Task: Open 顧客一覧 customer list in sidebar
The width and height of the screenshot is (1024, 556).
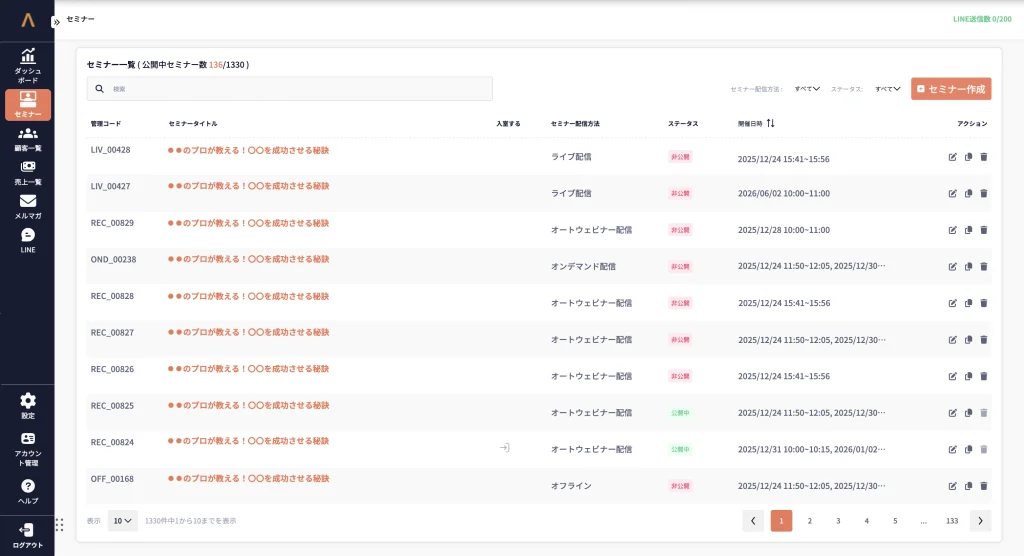Action: tap(28, 138)
